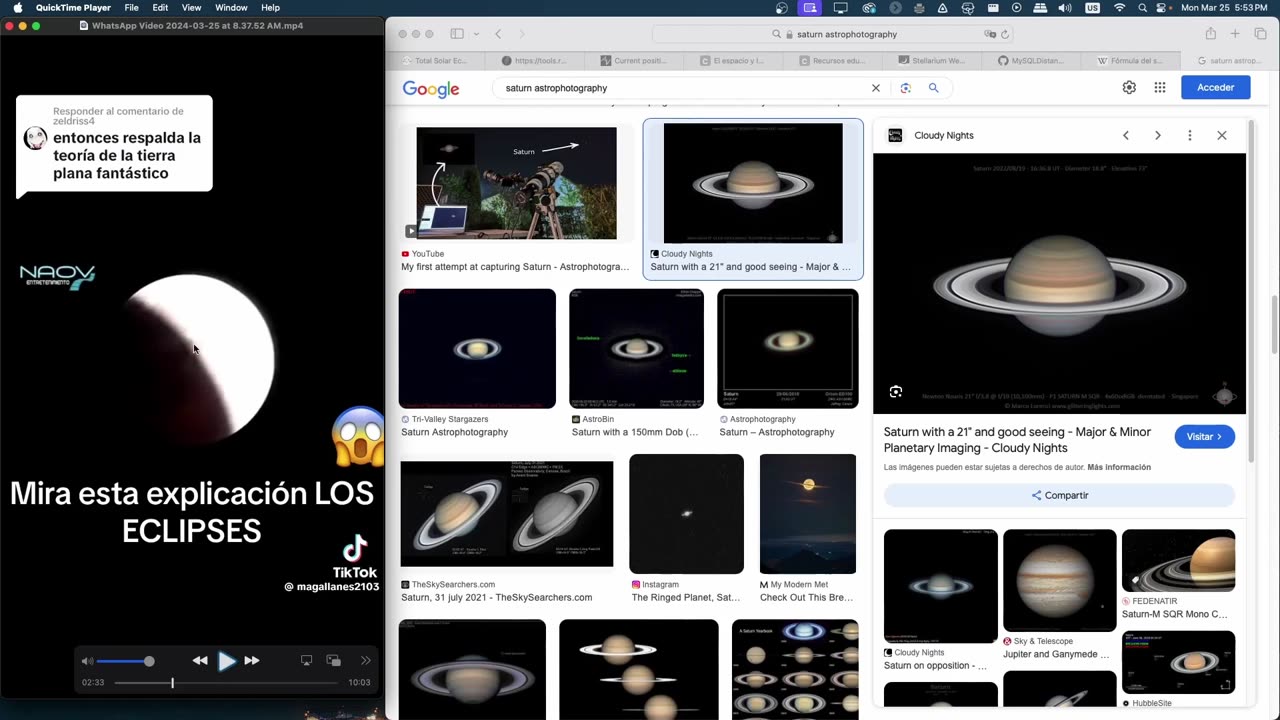Show Safari tab overview
The width and height of the screenshot is (1280, 720).
click(1260, 34)
